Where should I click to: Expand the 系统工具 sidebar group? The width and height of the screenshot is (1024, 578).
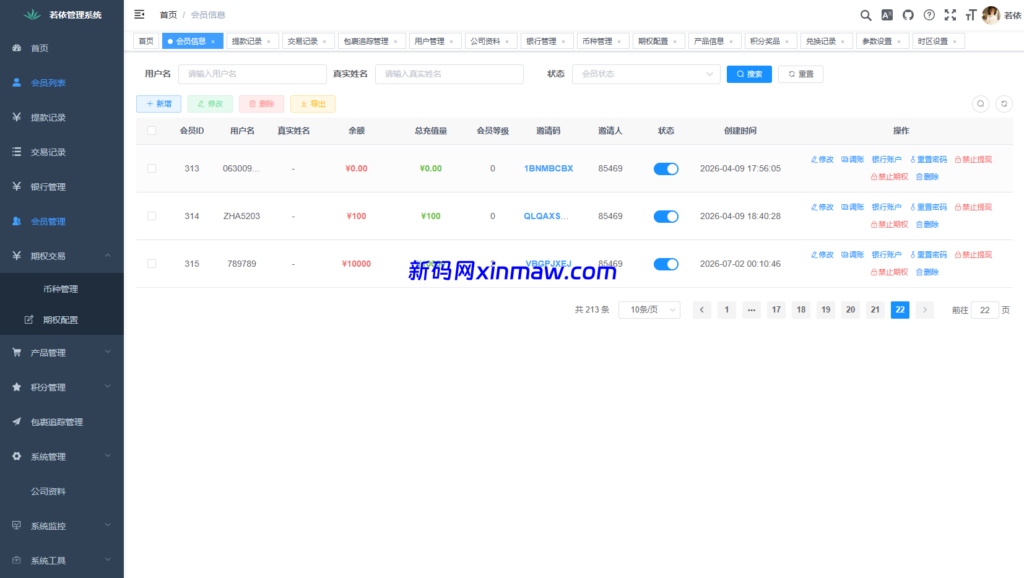(x=62, y=560)
